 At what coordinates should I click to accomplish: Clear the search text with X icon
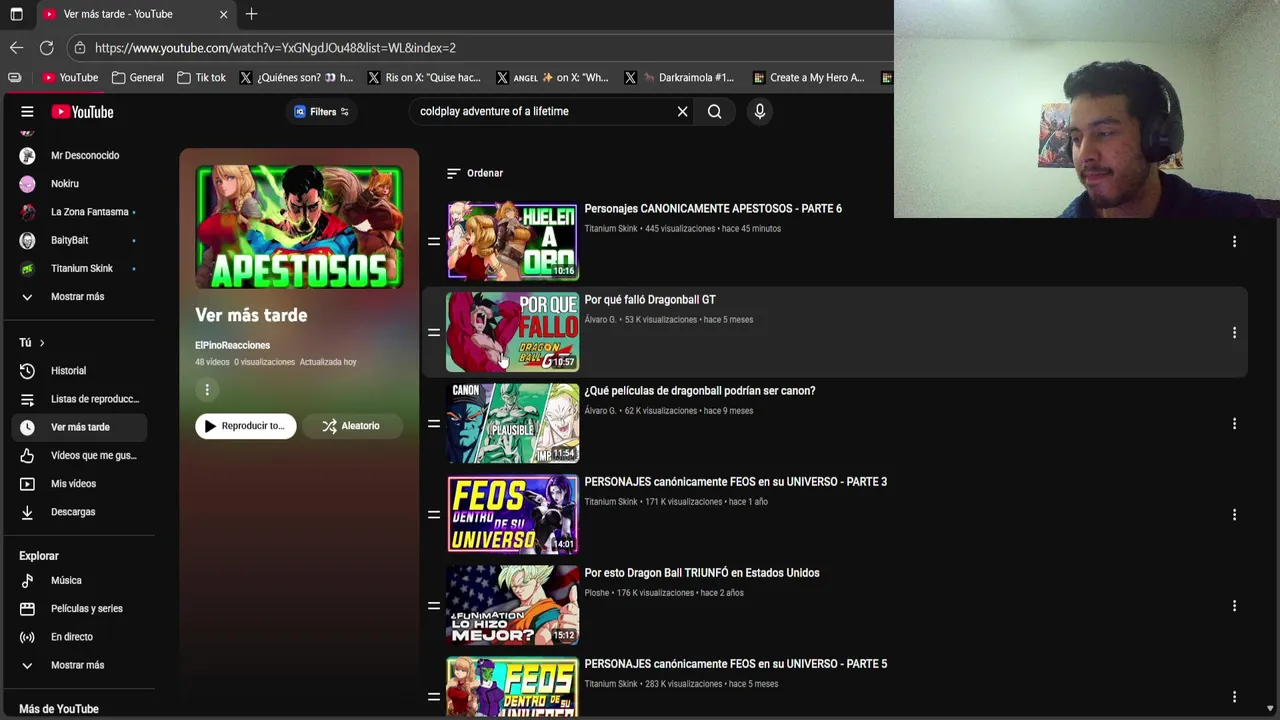(682, 112)
